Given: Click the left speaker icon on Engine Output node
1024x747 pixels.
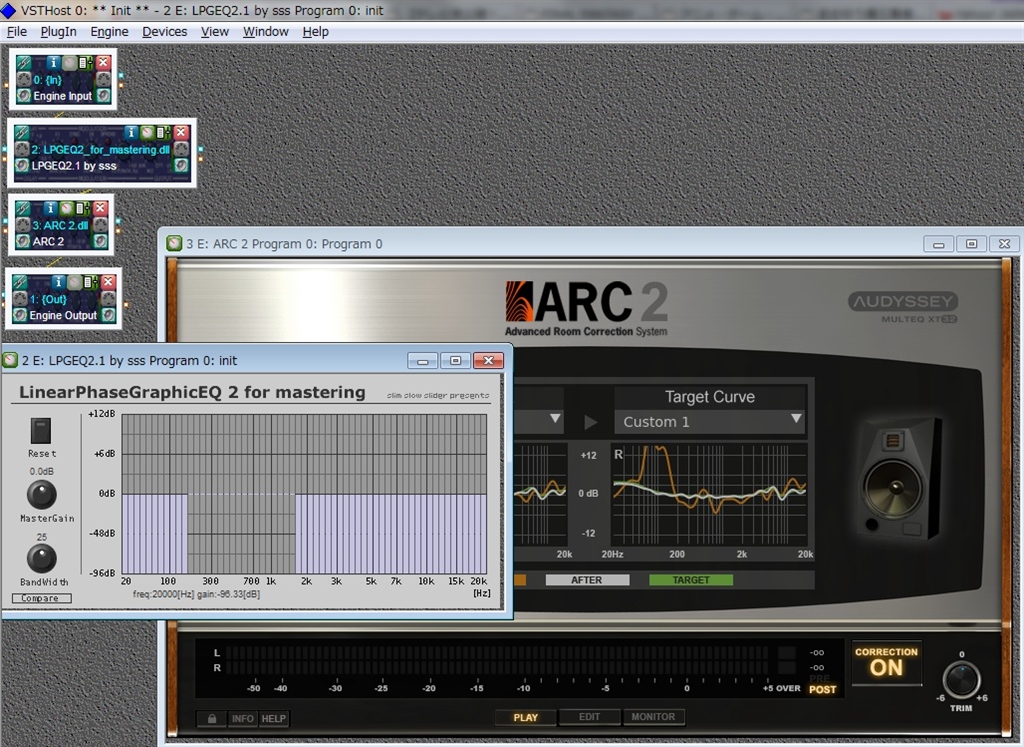Looking at the screenshot, I should pos(20,315).
